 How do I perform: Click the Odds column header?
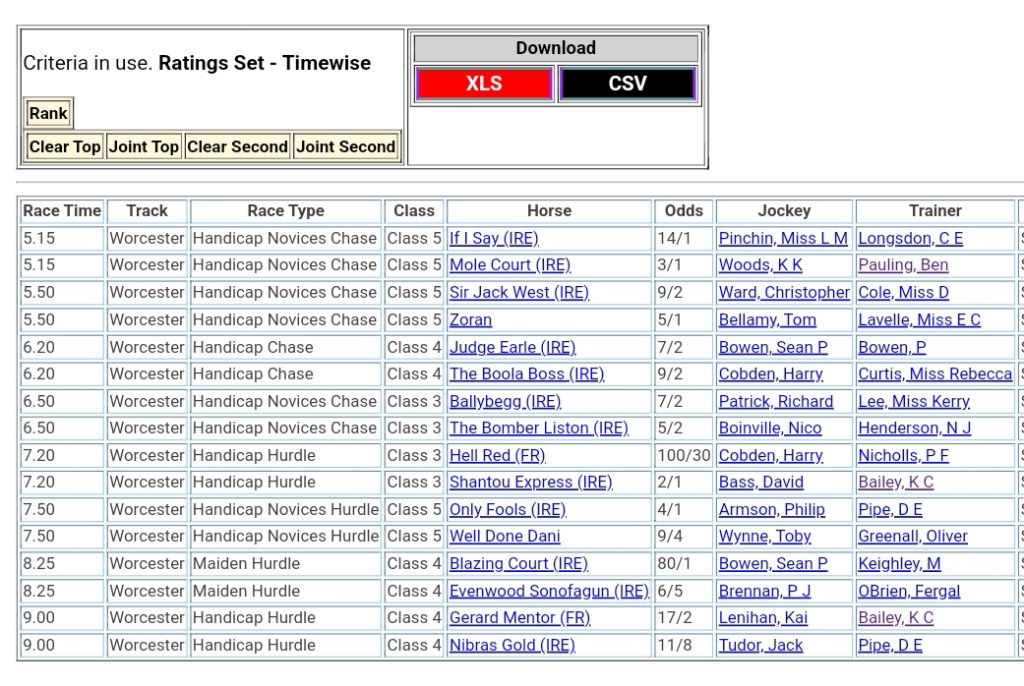(x=684, y=211)
